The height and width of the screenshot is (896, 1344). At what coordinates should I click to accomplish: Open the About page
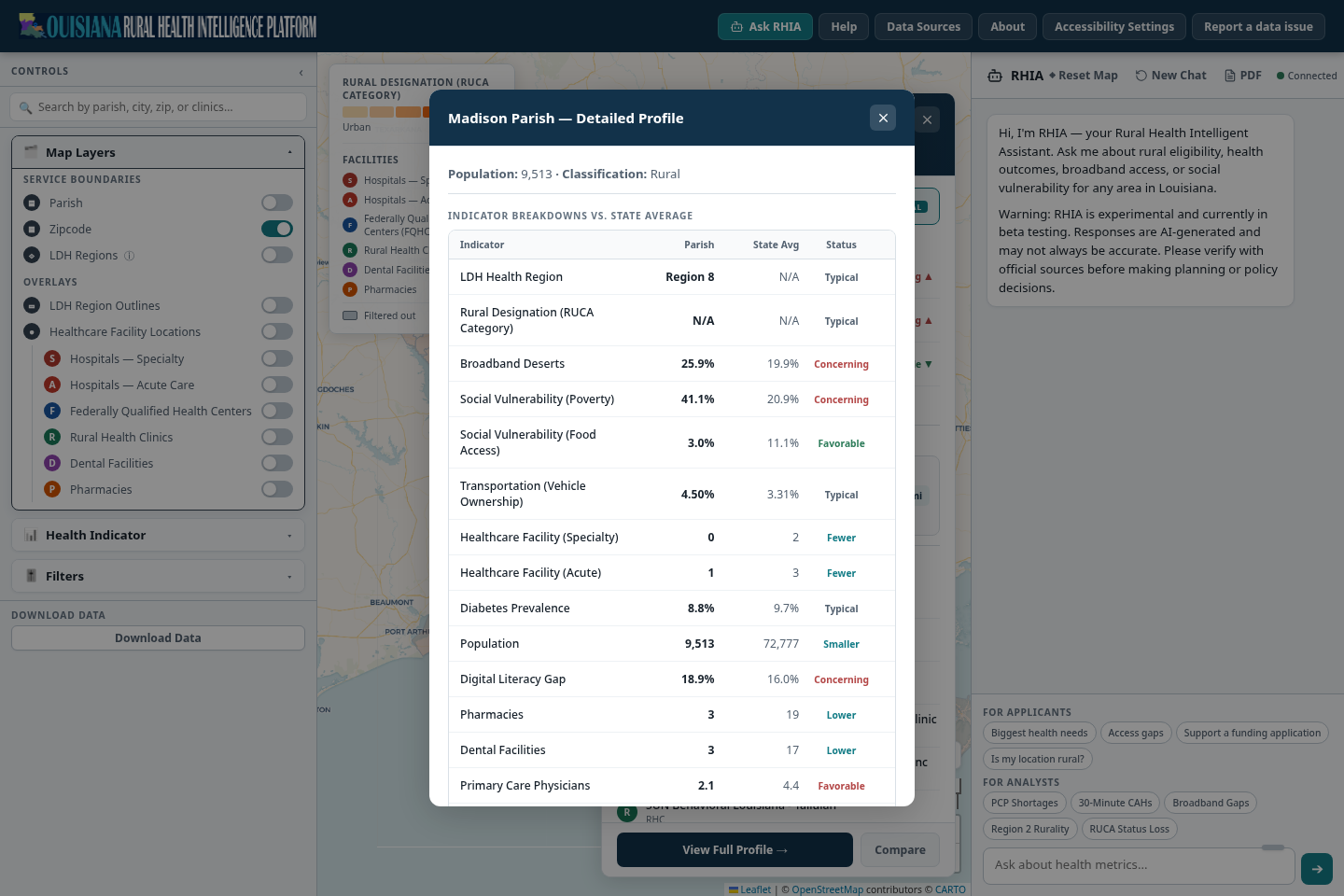pyautogui.click(x=1007, y=26)
